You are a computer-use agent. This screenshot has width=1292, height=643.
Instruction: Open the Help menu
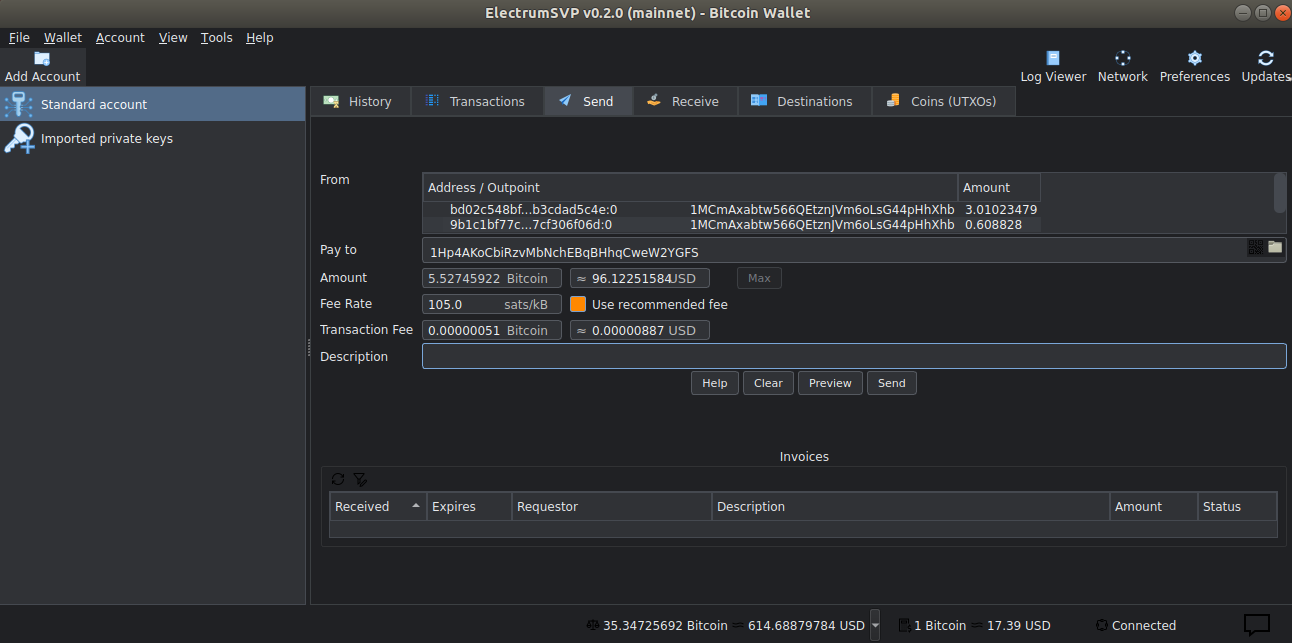(259, 37)
